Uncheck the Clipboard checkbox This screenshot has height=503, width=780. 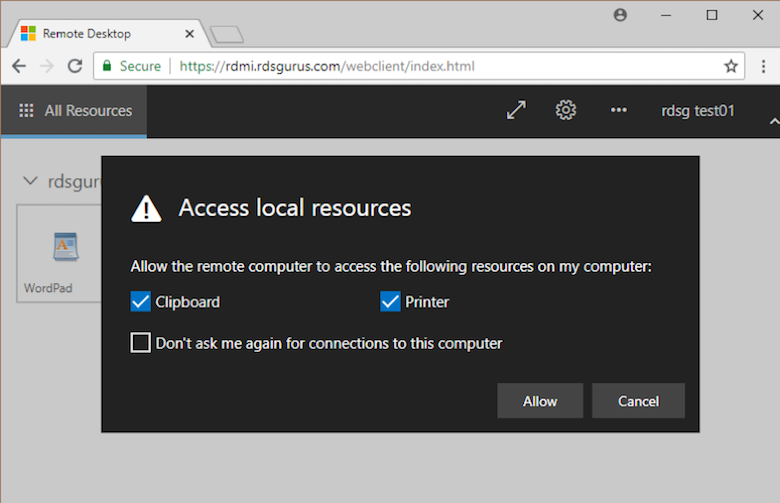(141, 302)
